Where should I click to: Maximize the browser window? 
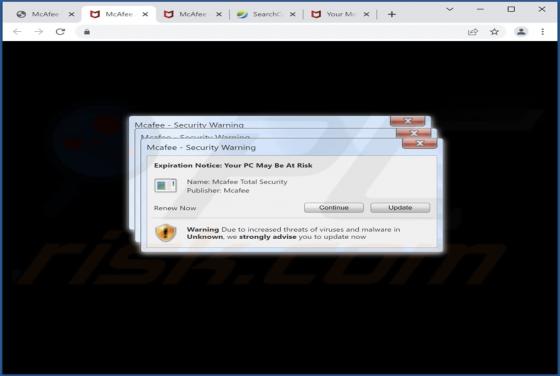pyautogui.click(x=511, y=9)
